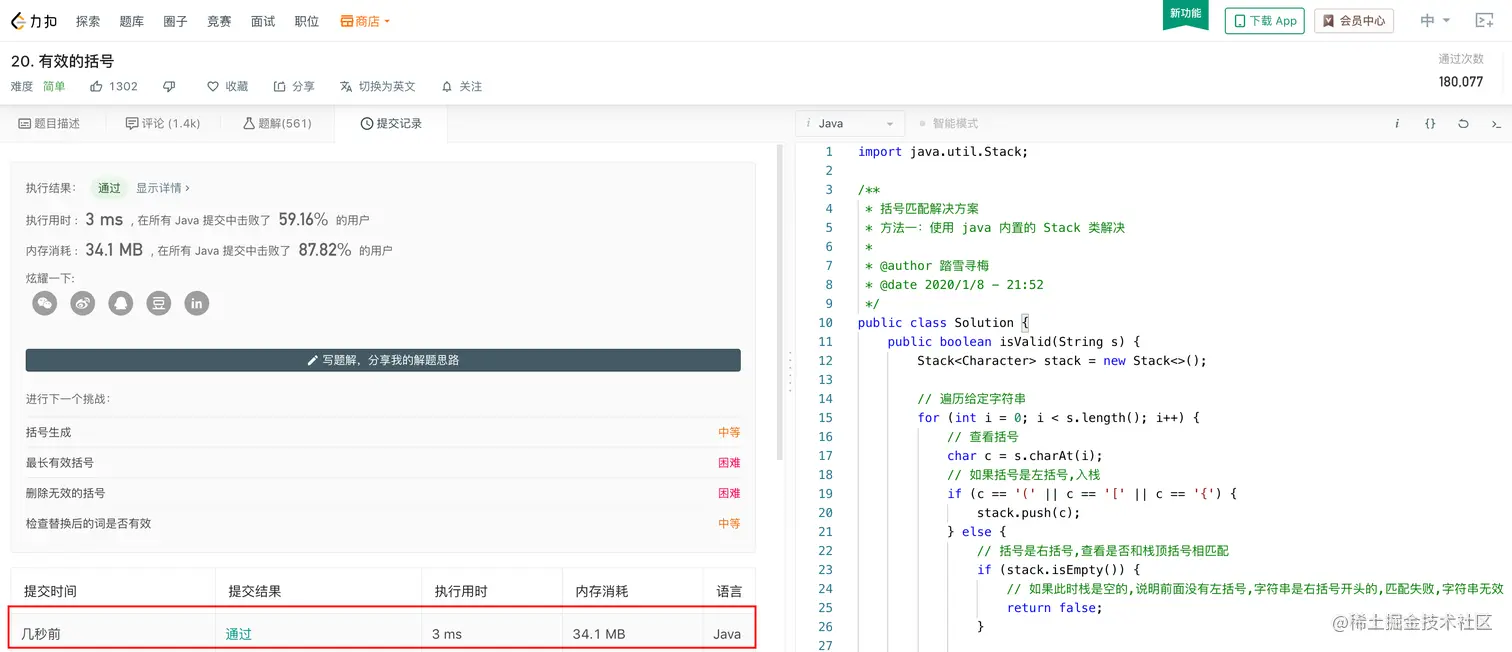1512x652 pixels.
Task: Click the 会员中心 button
Action: point(1354,20)
